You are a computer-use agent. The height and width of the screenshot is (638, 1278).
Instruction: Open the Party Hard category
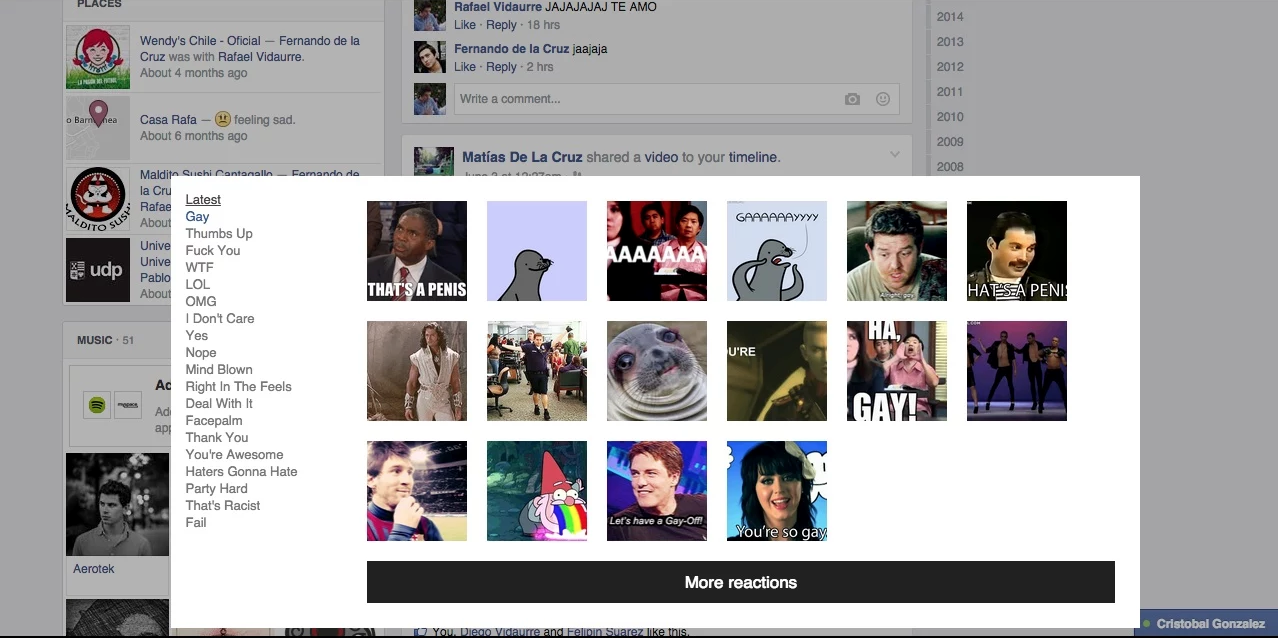point(216,489)
